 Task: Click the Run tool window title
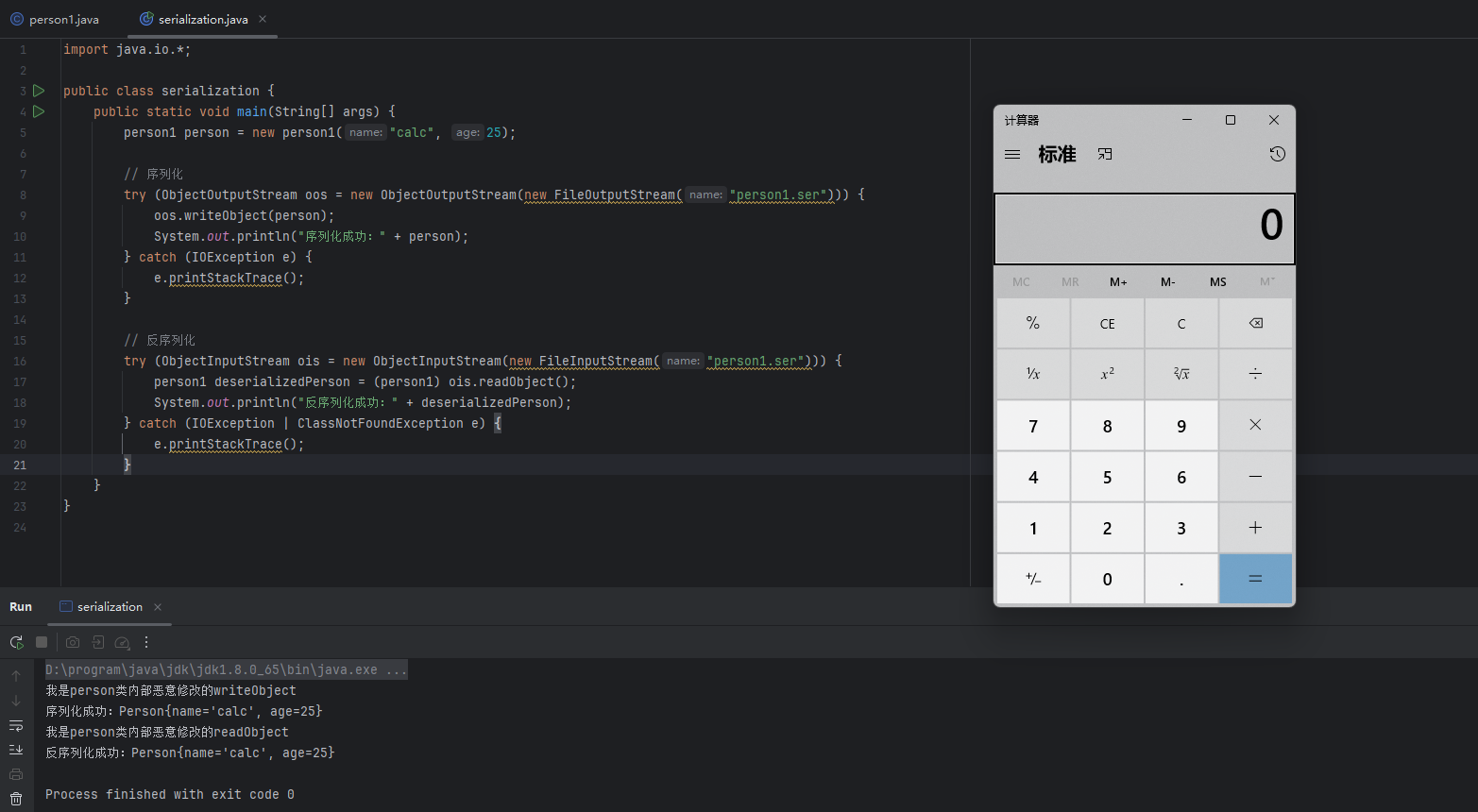coord(21,607)
